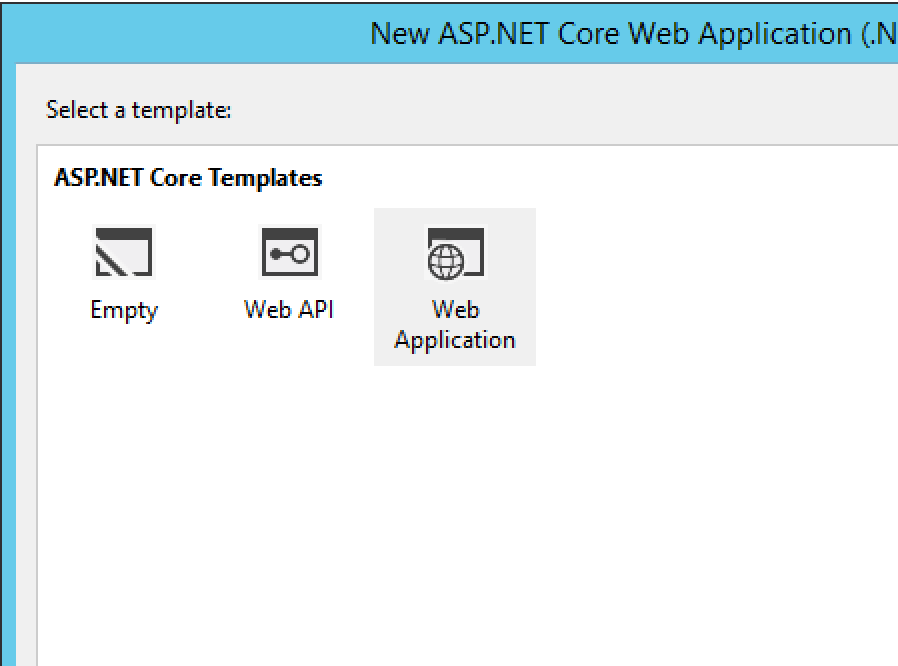Click the "Web Application" template label
This screenshot has width=898, height=666.
(x=455, y=325)
